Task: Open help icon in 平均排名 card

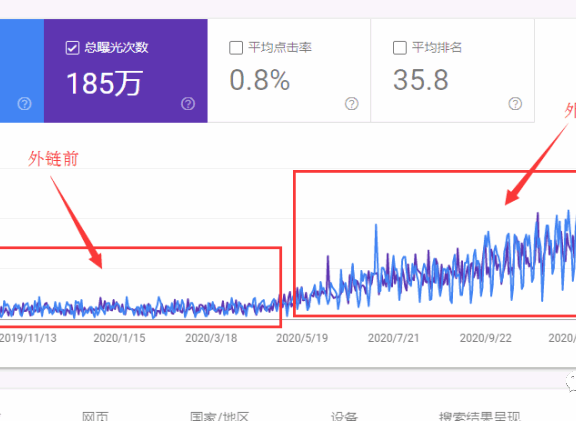Action: coord(515,104)
